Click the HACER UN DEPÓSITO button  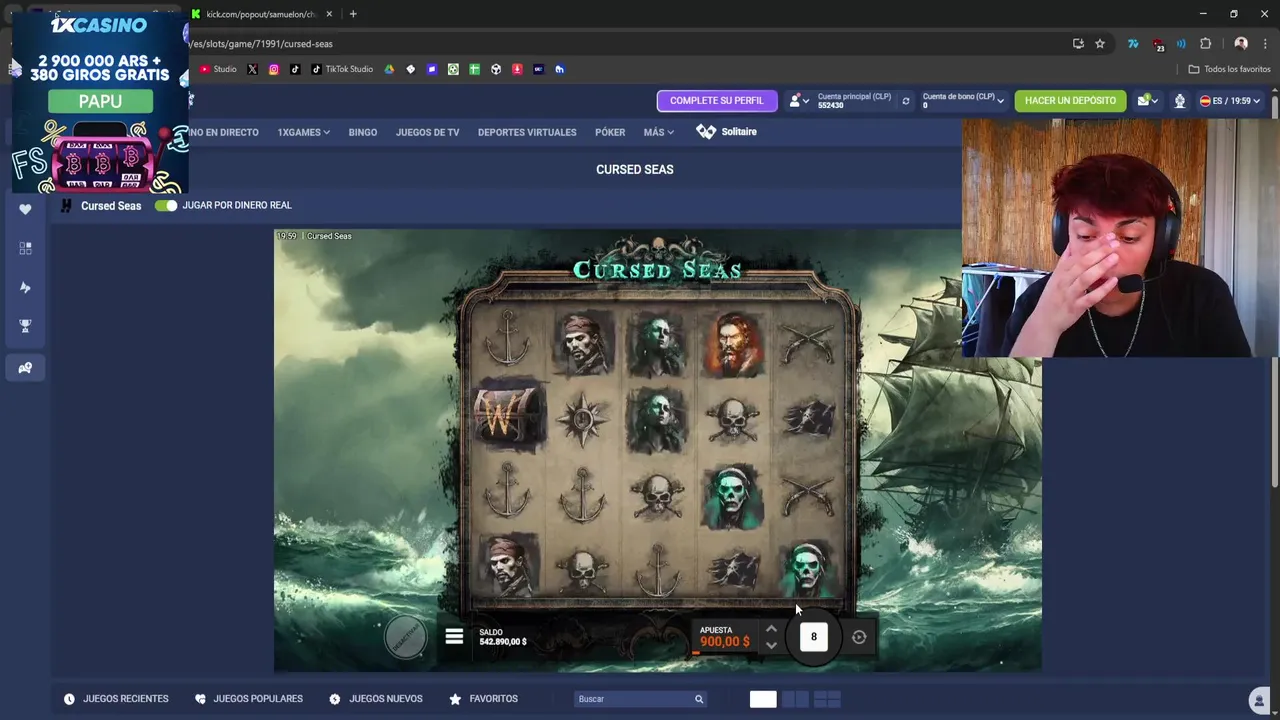tap(1070, 101)
